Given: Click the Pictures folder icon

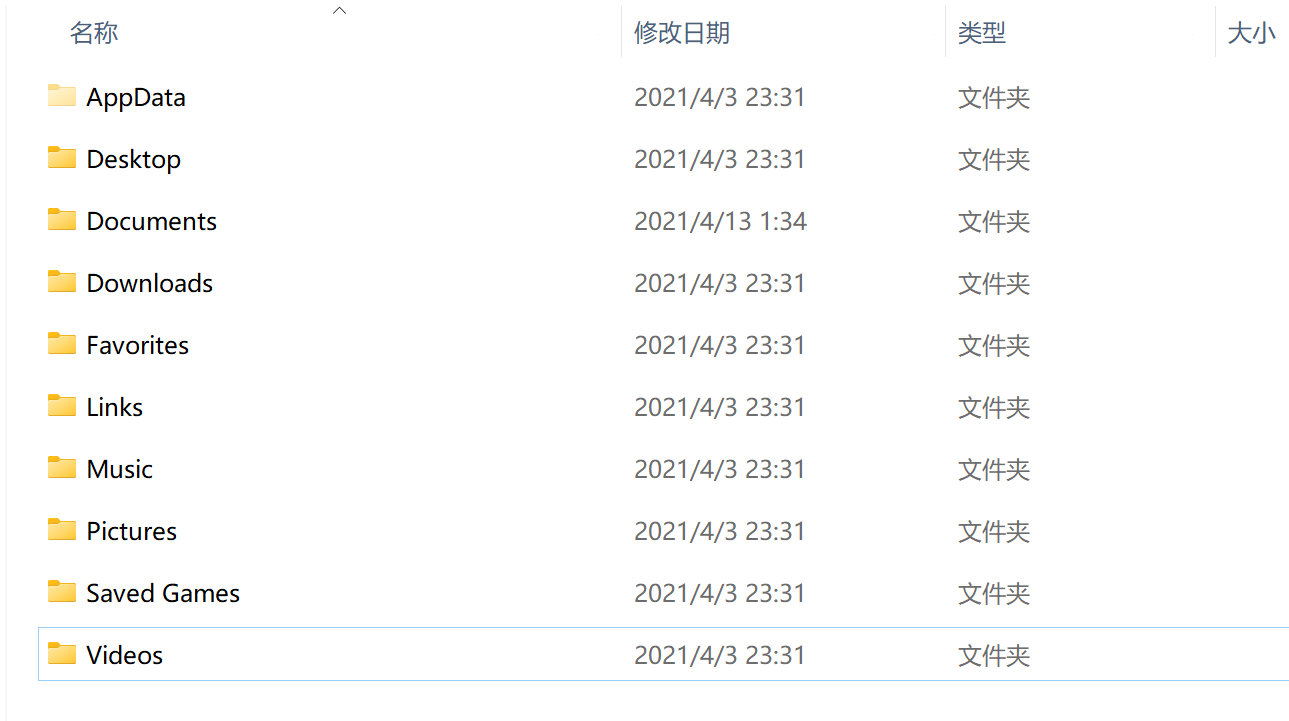Looking at the screenshot, I should point(62,530).
